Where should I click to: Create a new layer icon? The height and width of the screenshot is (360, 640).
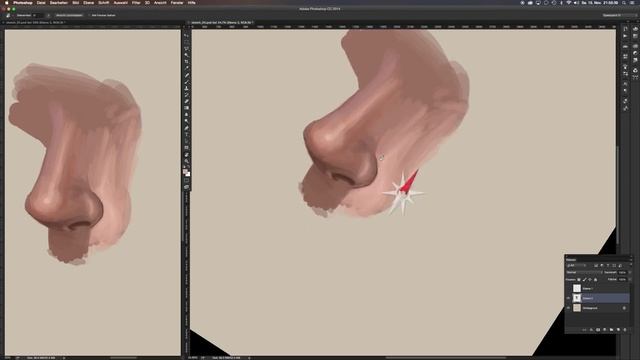point(618,329)
